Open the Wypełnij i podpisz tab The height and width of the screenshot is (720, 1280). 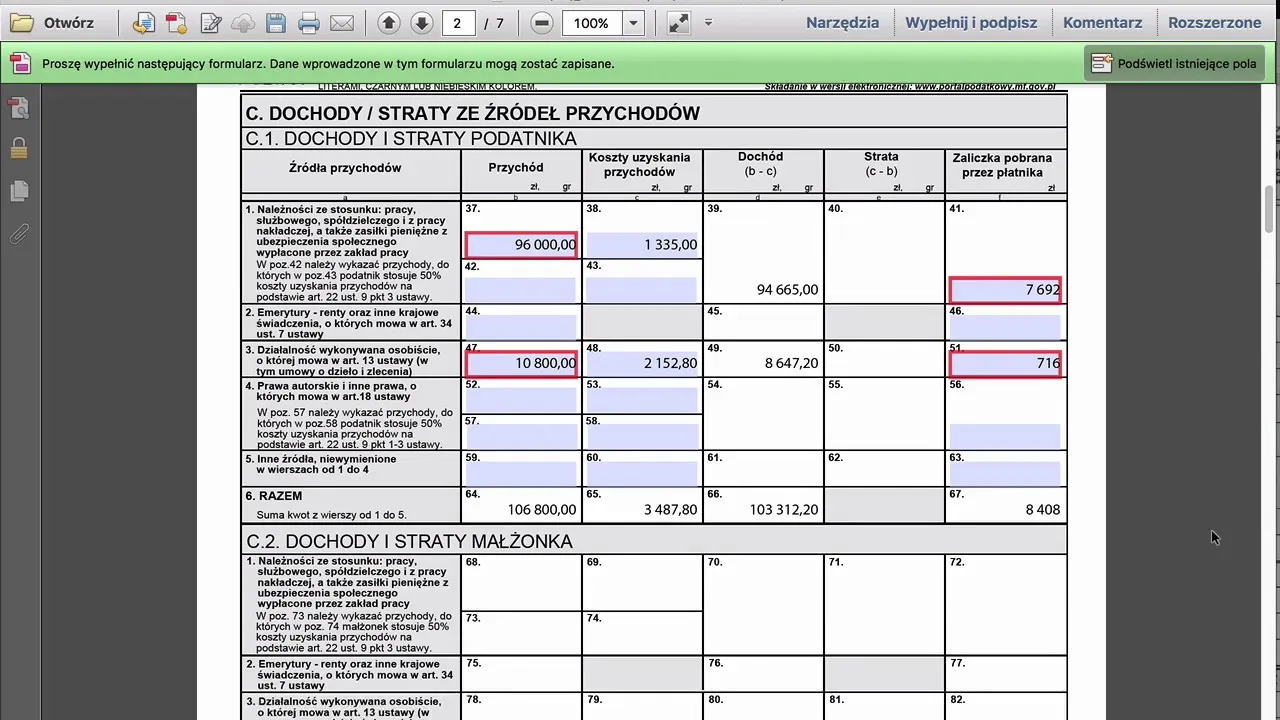pos(971,23)
